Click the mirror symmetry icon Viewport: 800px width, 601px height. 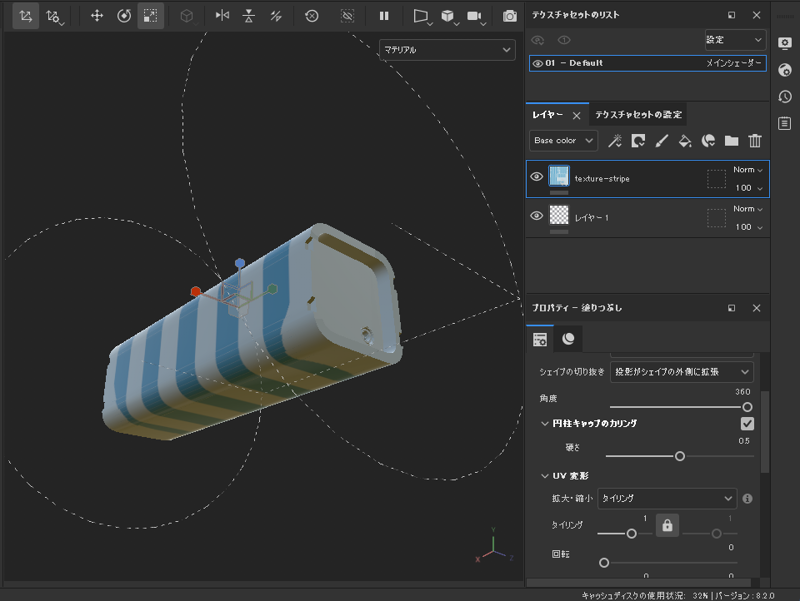[222, 16]
